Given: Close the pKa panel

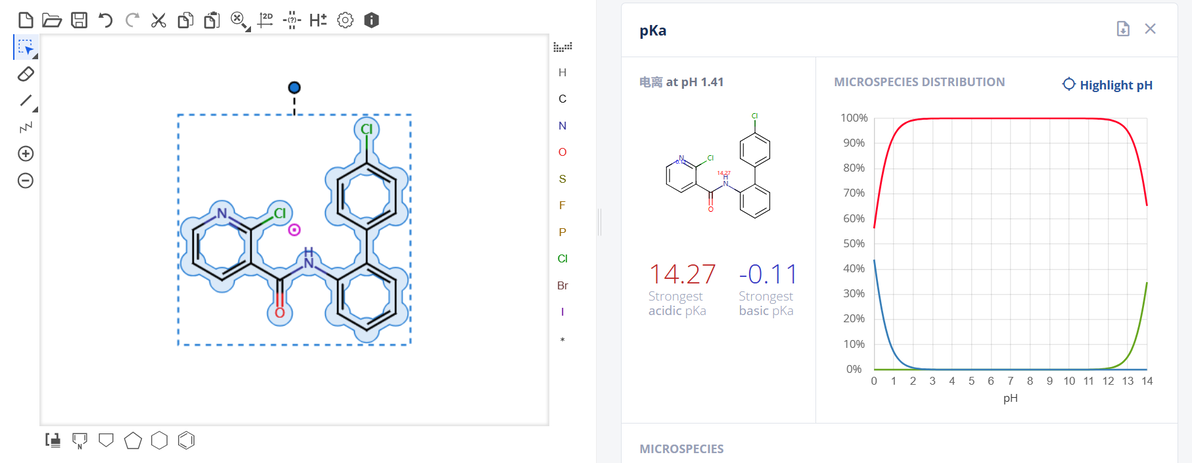Looking at the screenshot, I should click(x=1150, y=29).
